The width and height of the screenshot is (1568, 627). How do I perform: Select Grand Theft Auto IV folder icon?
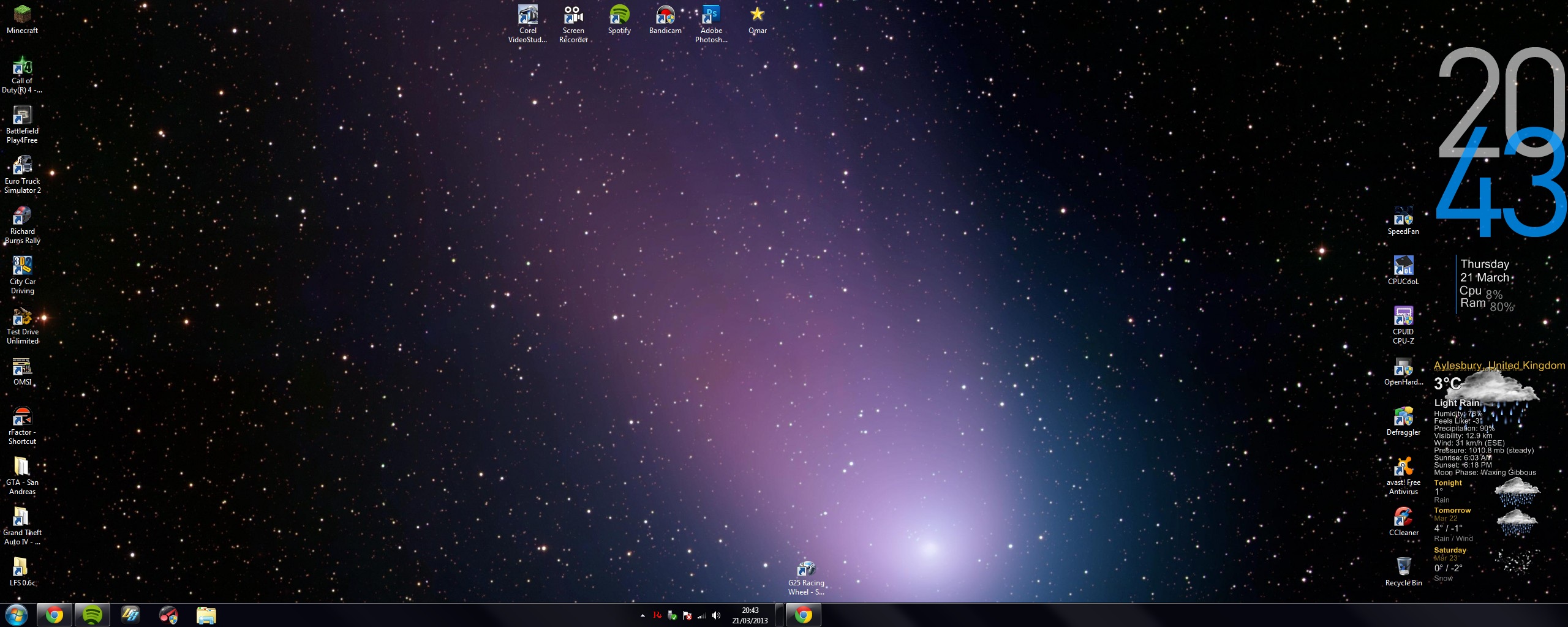click(22, 527)
